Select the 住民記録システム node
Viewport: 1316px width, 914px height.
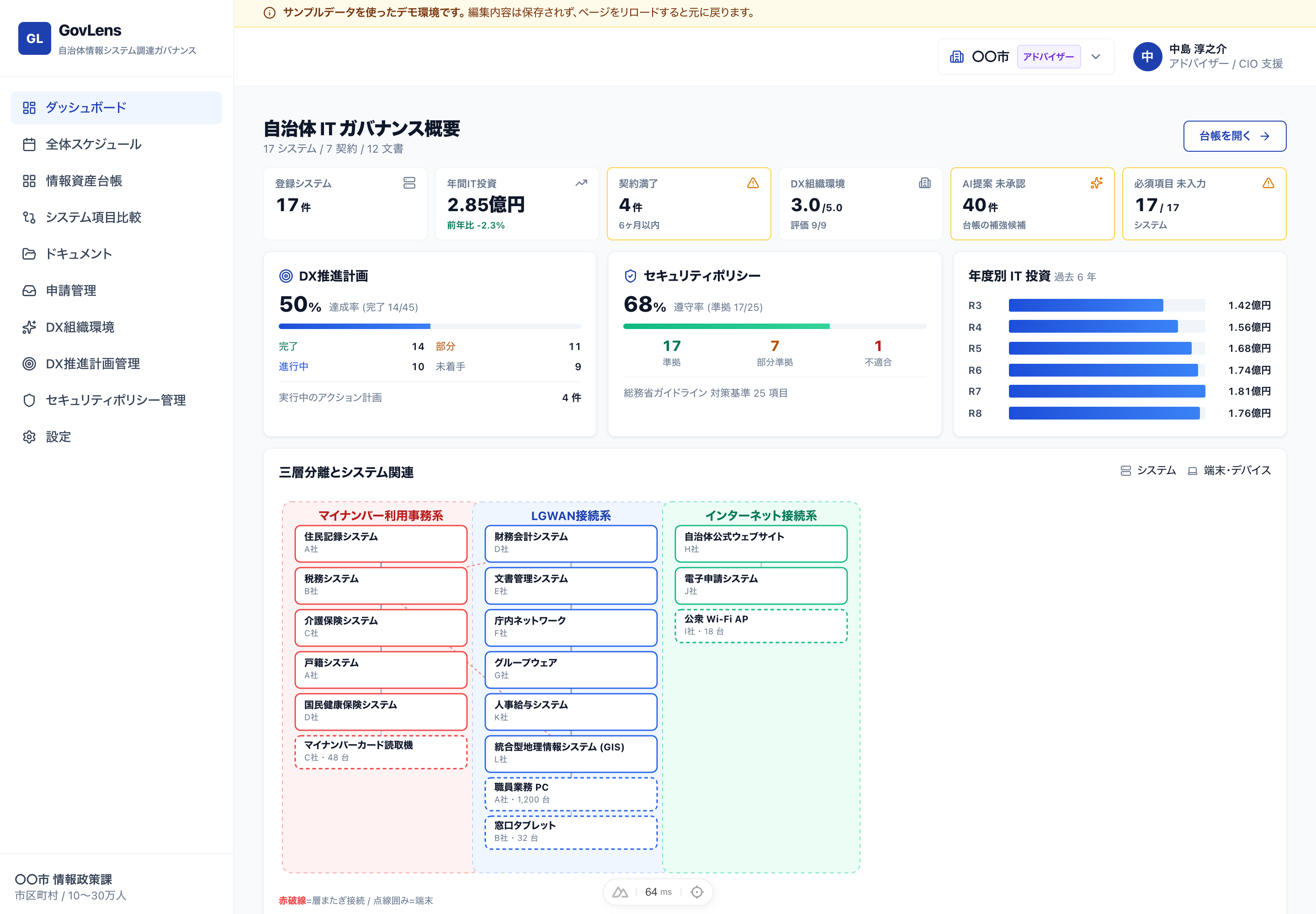click(x=381, y=543)
